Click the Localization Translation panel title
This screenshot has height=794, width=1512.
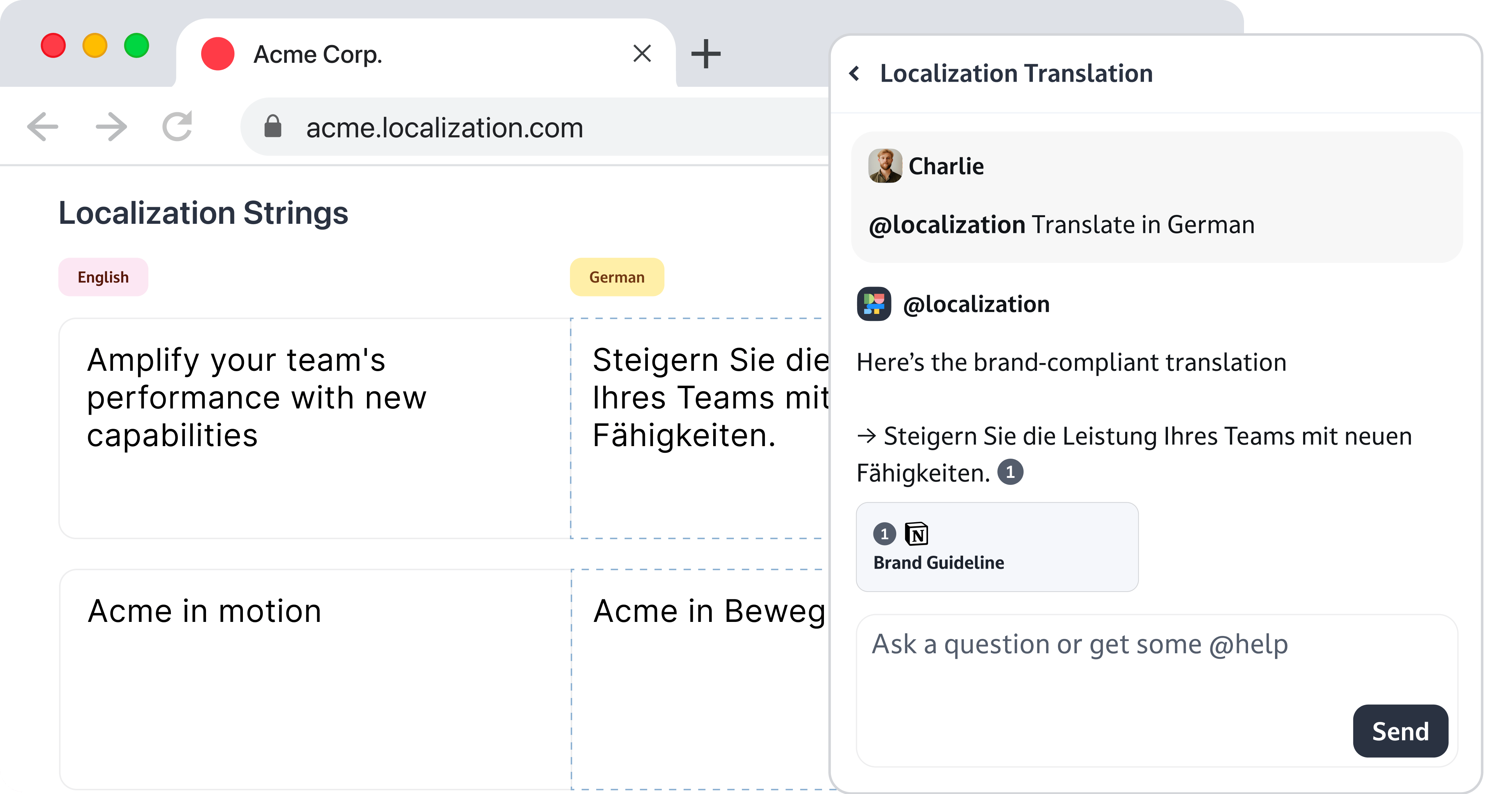tap(1017, 73)
